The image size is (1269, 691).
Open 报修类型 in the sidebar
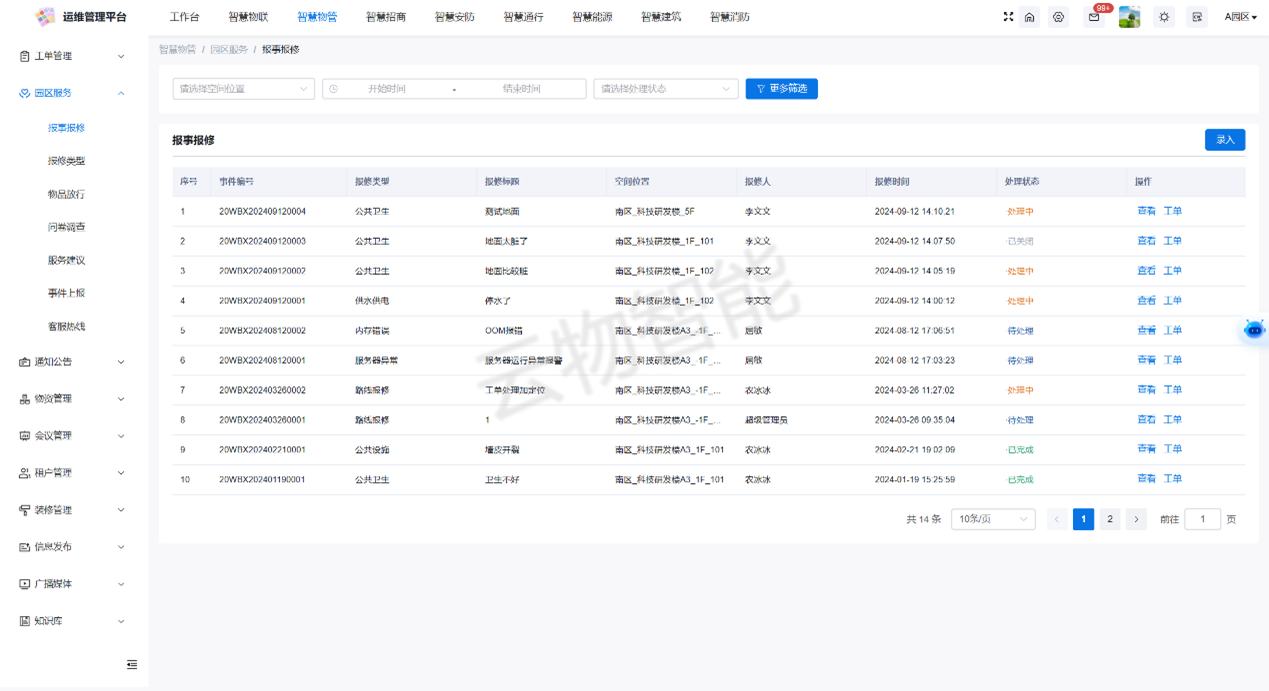tap(67, 161)
